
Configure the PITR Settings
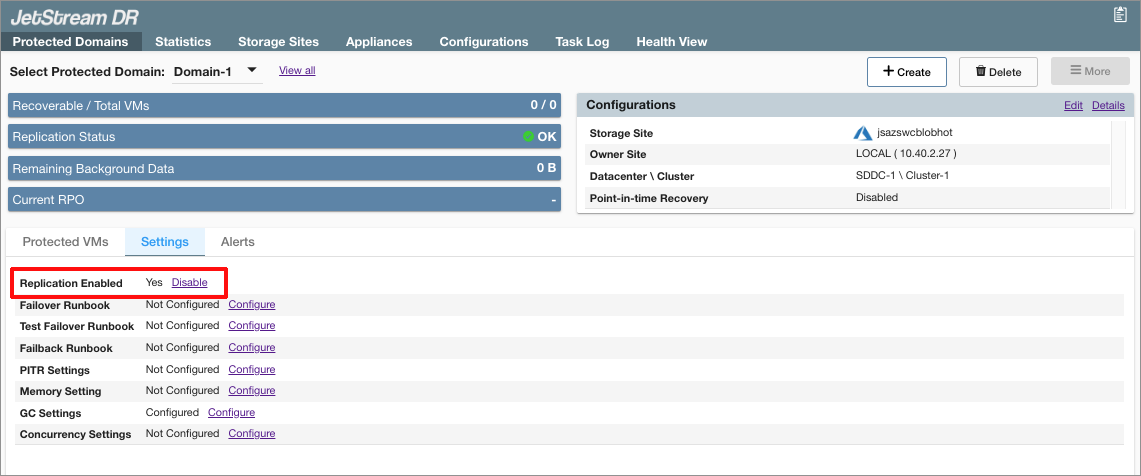tap(251, 370)
